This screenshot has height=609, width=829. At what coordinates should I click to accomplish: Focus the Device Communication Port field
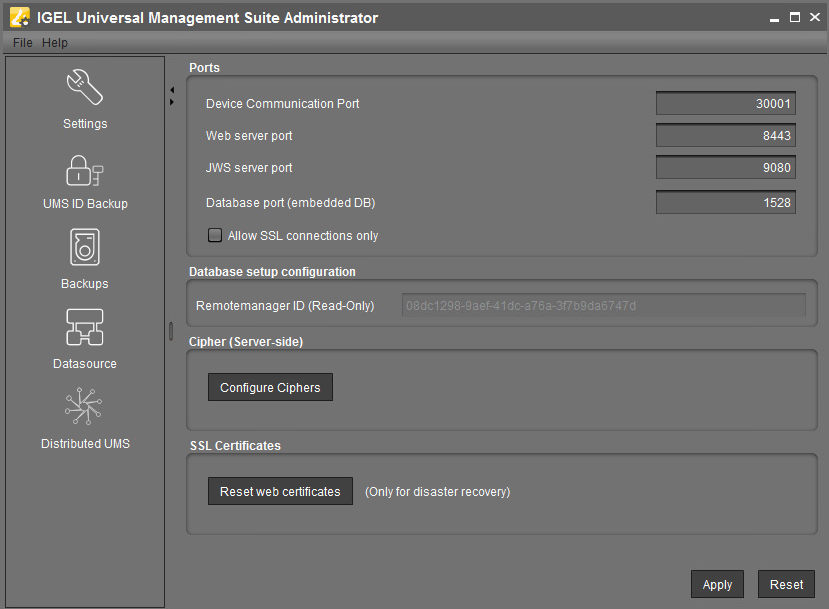(726, 103)
